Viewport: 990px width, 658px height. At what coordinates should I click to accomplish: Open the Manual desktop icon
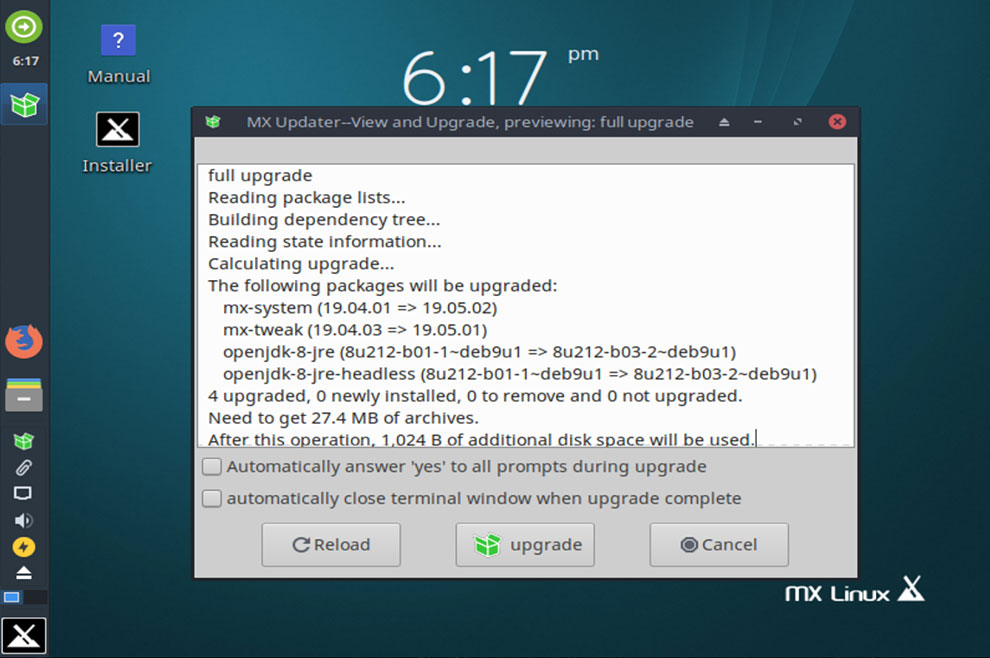click(119, 55)
